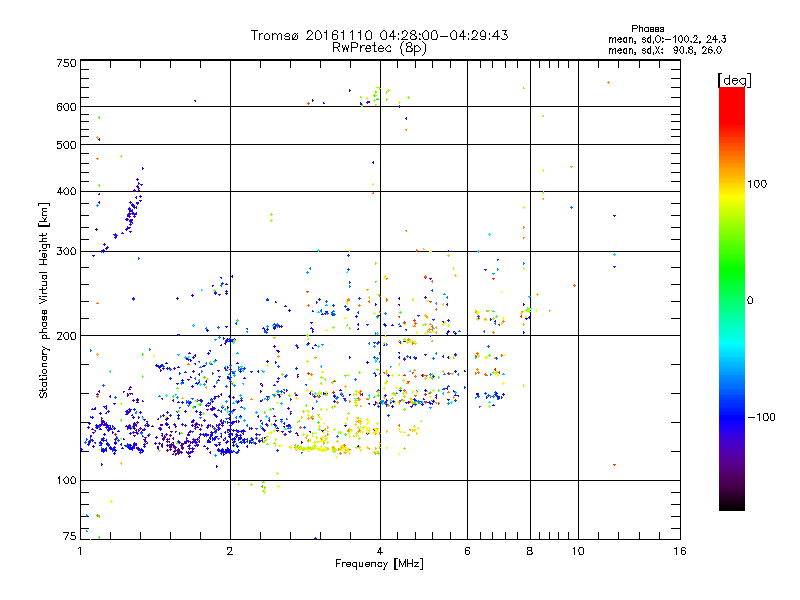This screenshot has height=600, width=800.
Task: Click y-axis tick label '100'
Action: [66, 481]
